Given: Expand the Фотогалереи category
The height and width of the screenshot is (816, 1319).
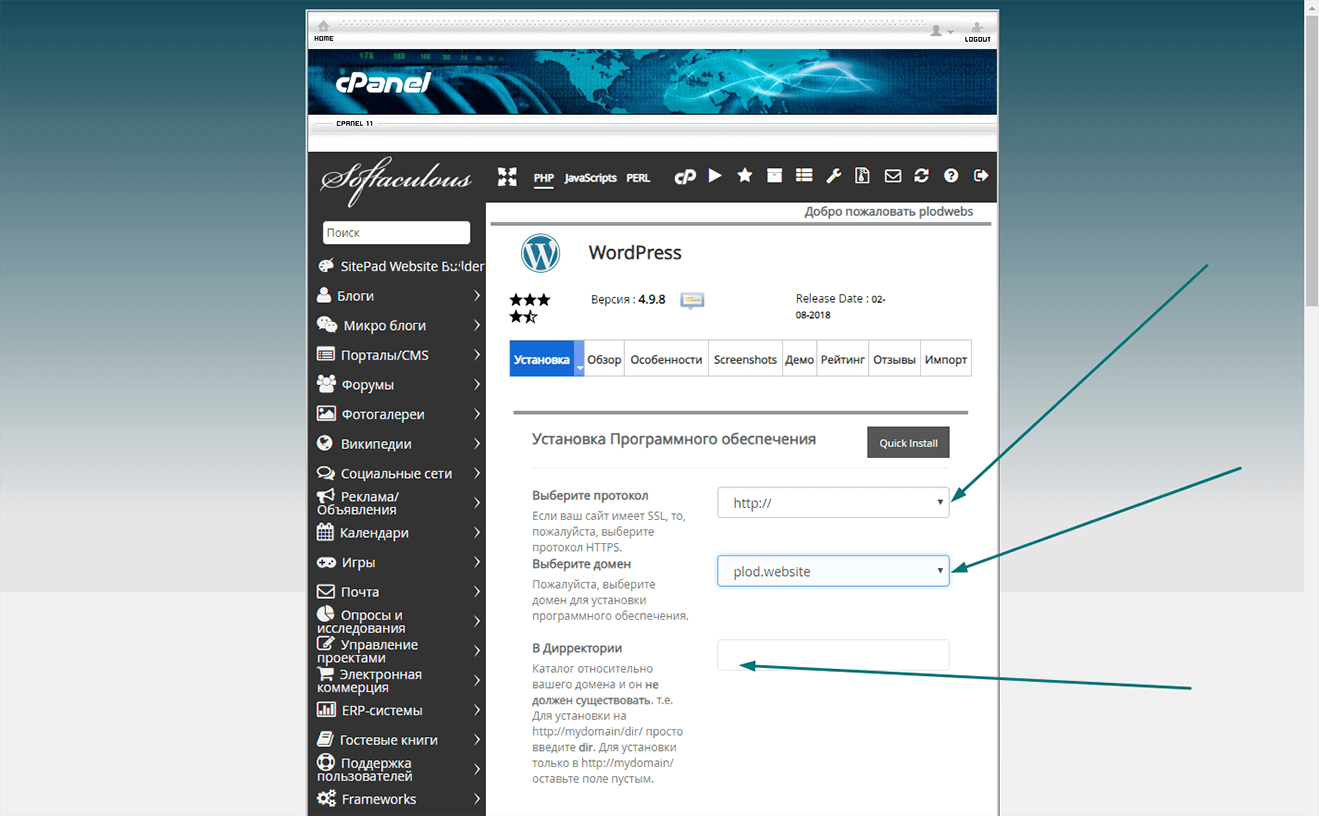Looking at the screenshot, I should 399,414.
